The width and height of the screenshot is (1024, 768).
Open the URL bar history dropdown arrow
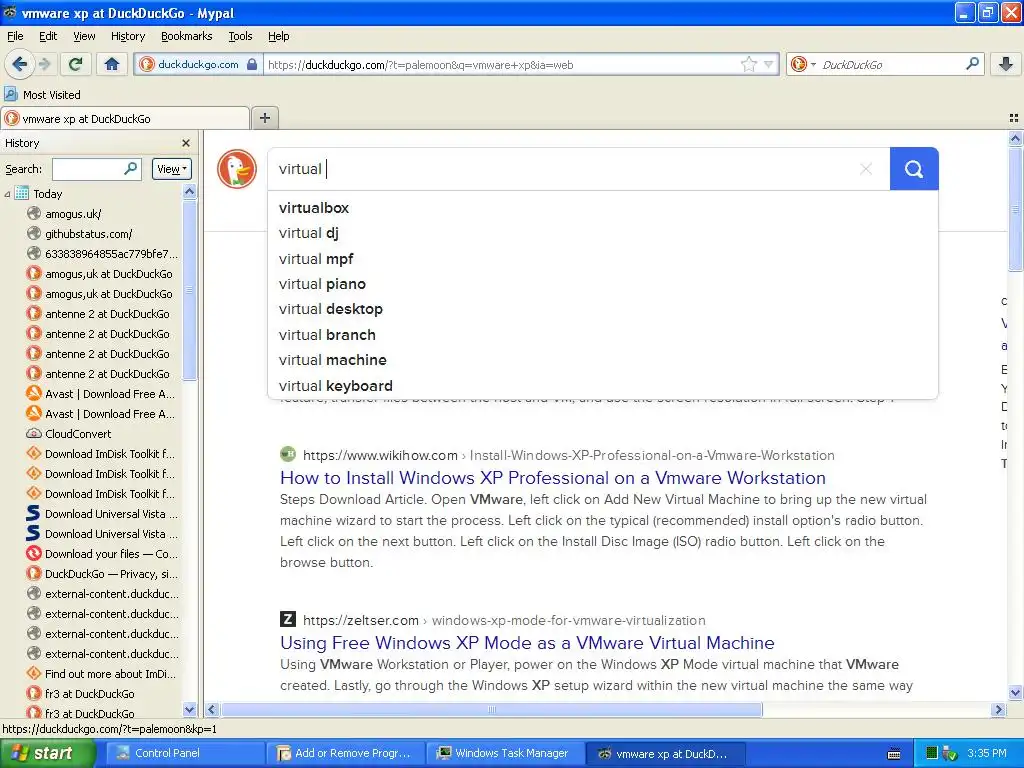(x=769, y=65)
